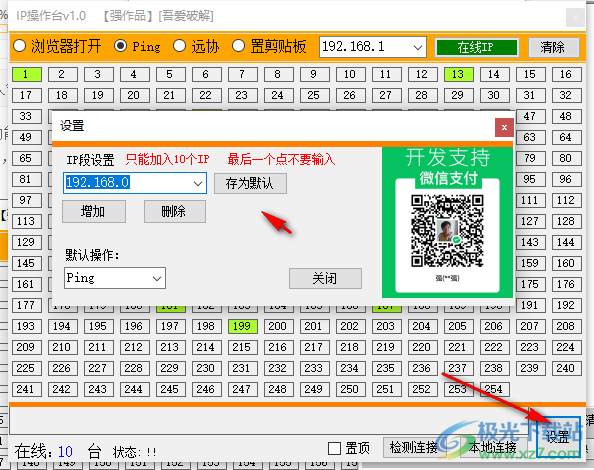This screenshot has width=594, height=470.
Task: Click the online count value 10
Action: 65,451
